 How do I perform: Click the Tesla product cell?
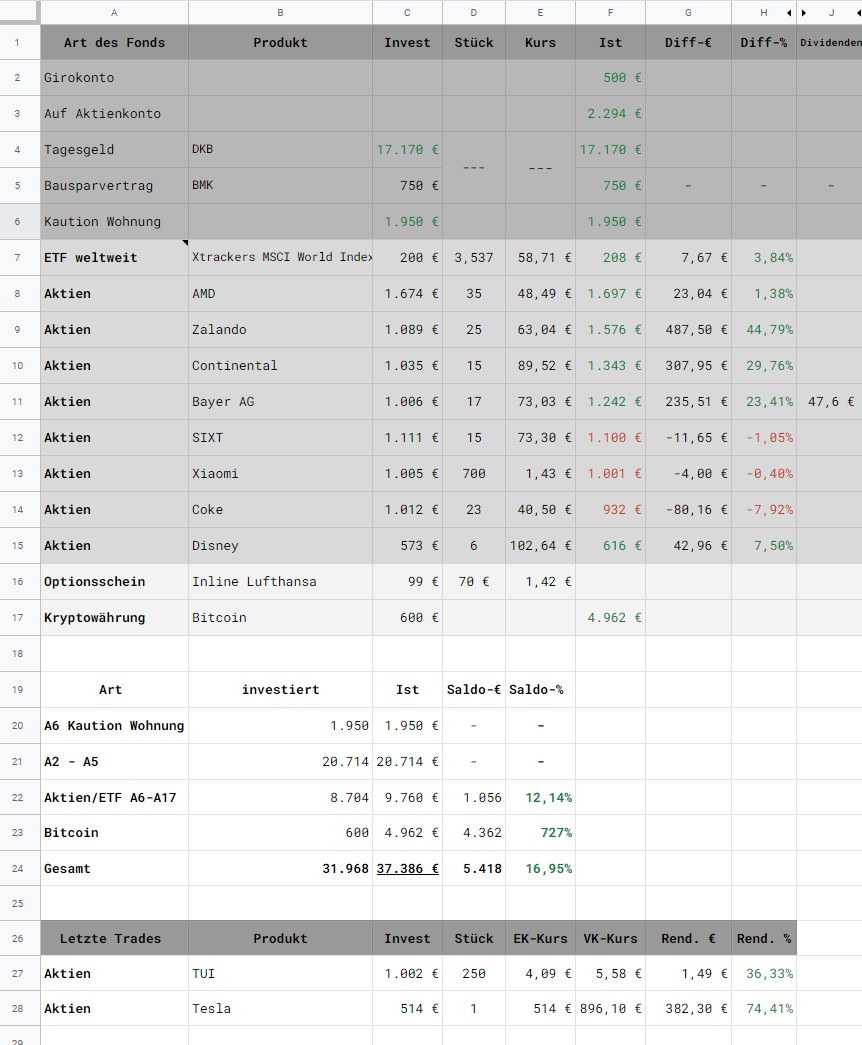coord(280,1008)
